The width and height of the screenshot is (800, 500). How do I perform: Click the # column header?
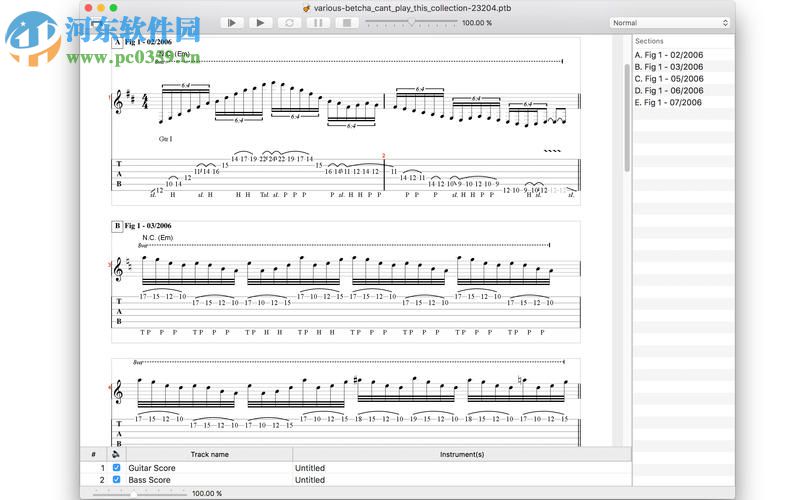93,454
